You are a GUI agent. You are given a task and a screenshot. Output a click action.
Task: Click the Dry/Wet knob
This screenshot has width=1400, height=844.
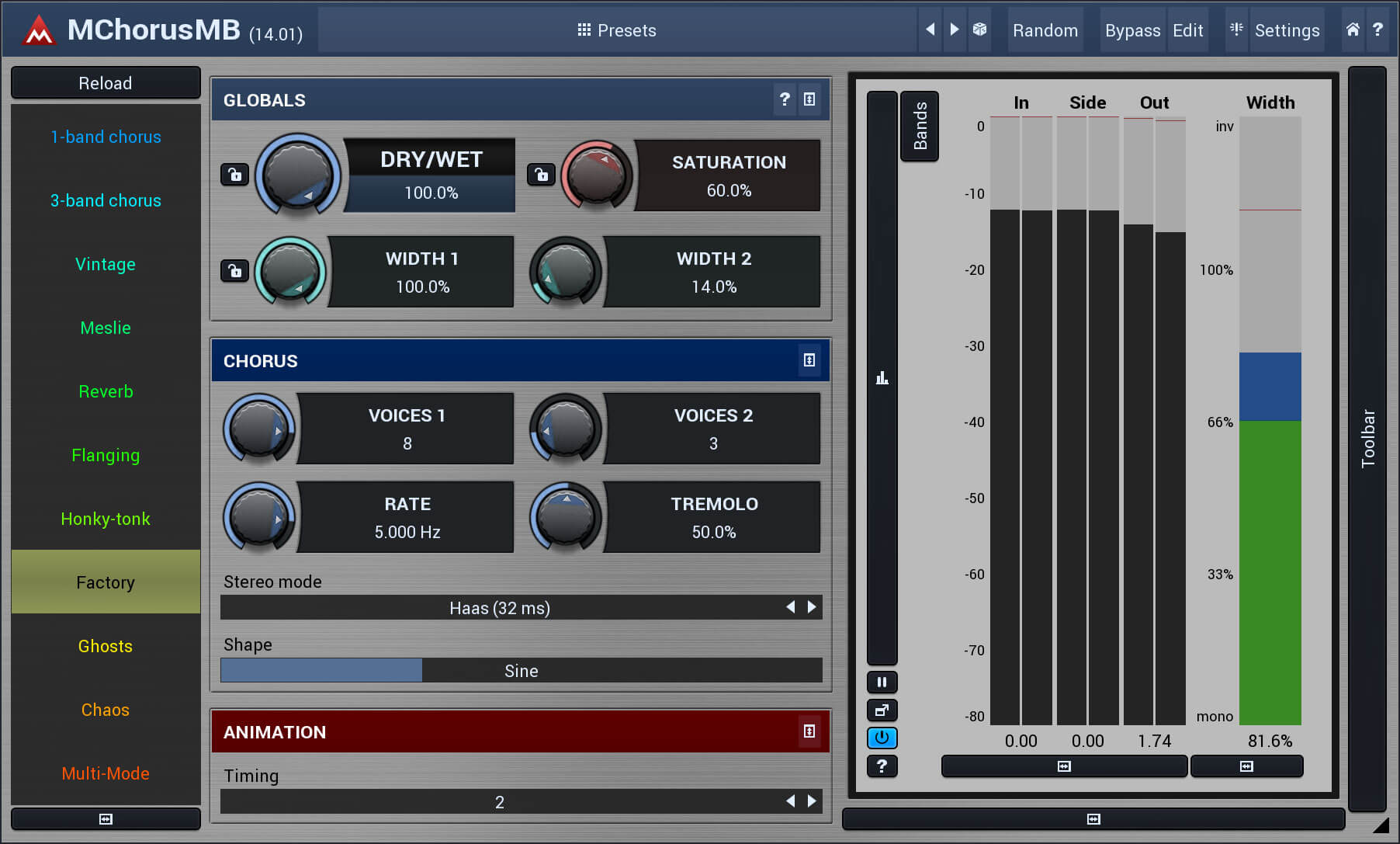pos(298,174)
